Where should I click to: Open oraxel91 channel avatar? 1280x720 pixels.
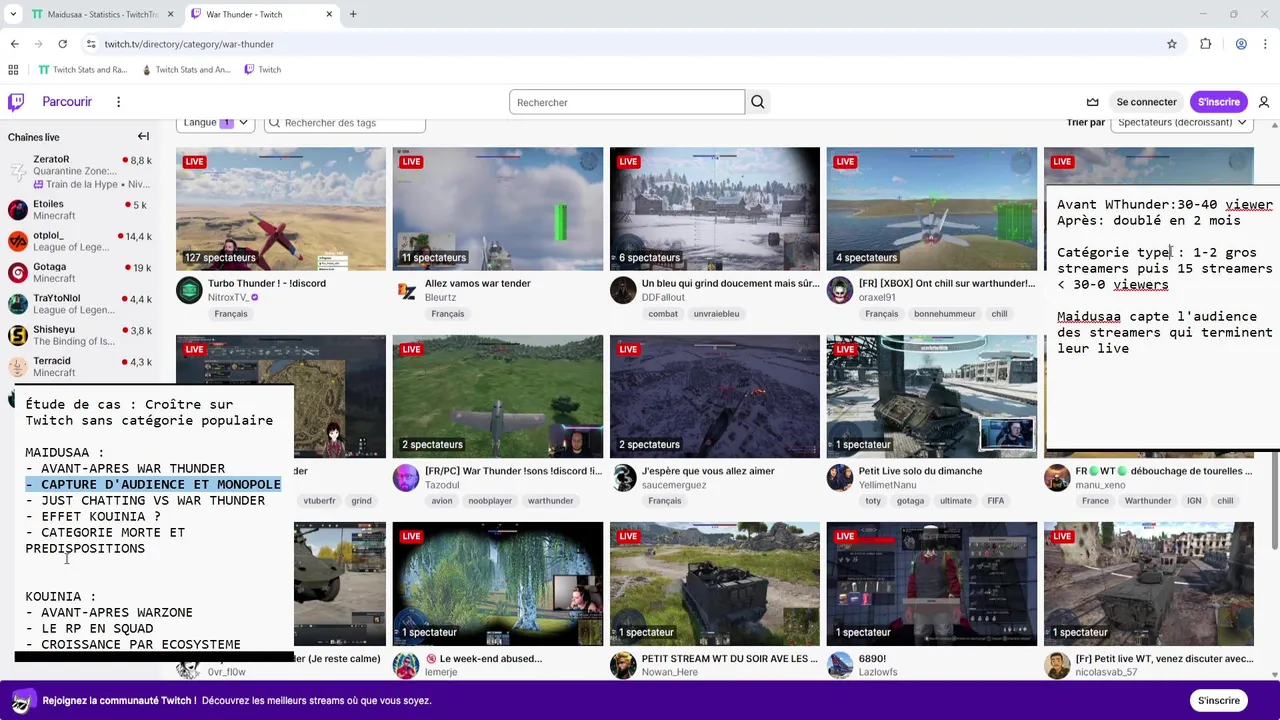click(840, 291)
